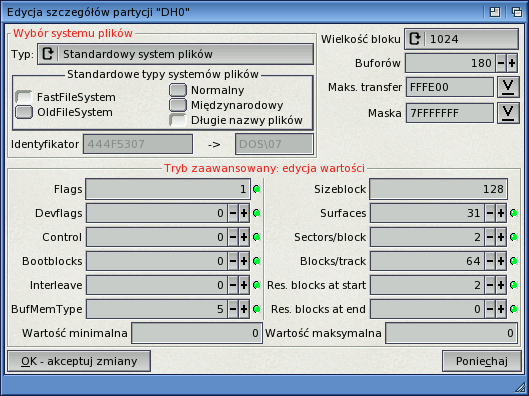
Task: Click cycle icon of filesystem Typ selector
Action: [48, 54]
